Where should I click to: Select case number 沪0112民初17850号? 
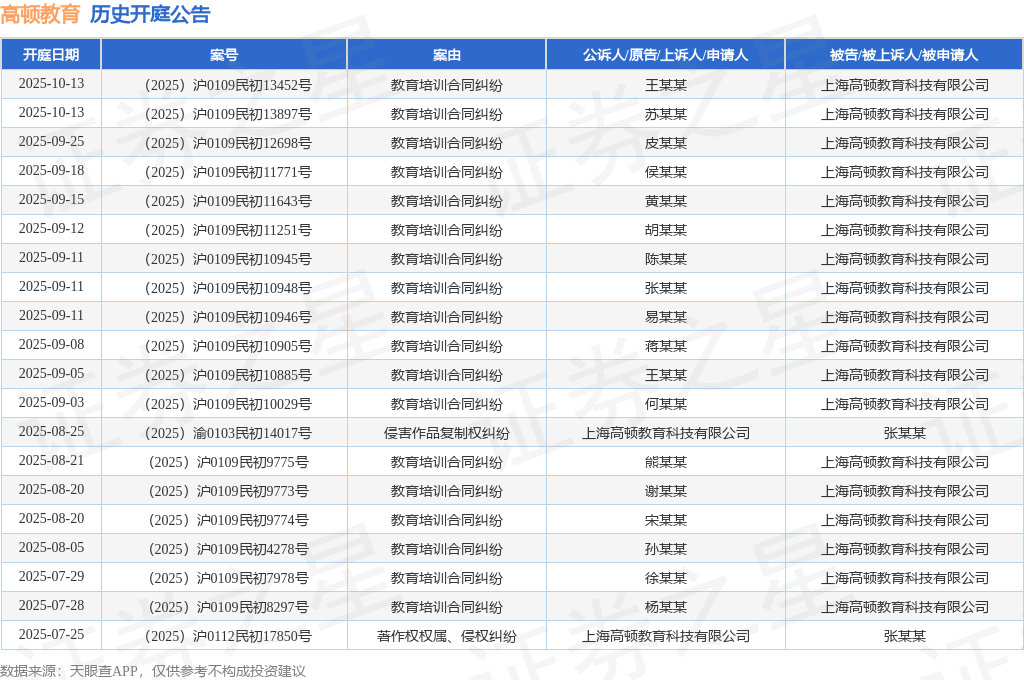(x=228, y=636)
